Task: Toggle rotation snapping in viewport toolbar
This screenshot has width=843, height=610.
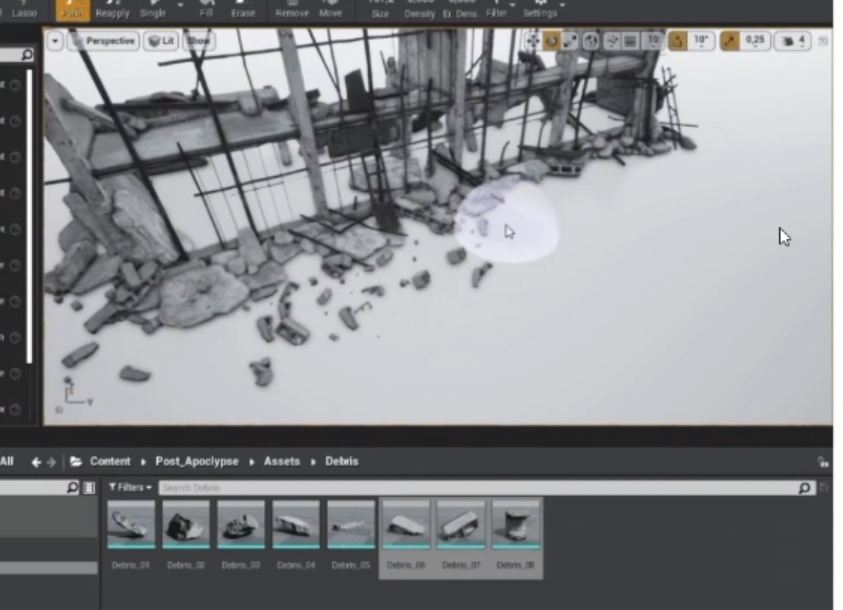Action: [x=677, y=41]
